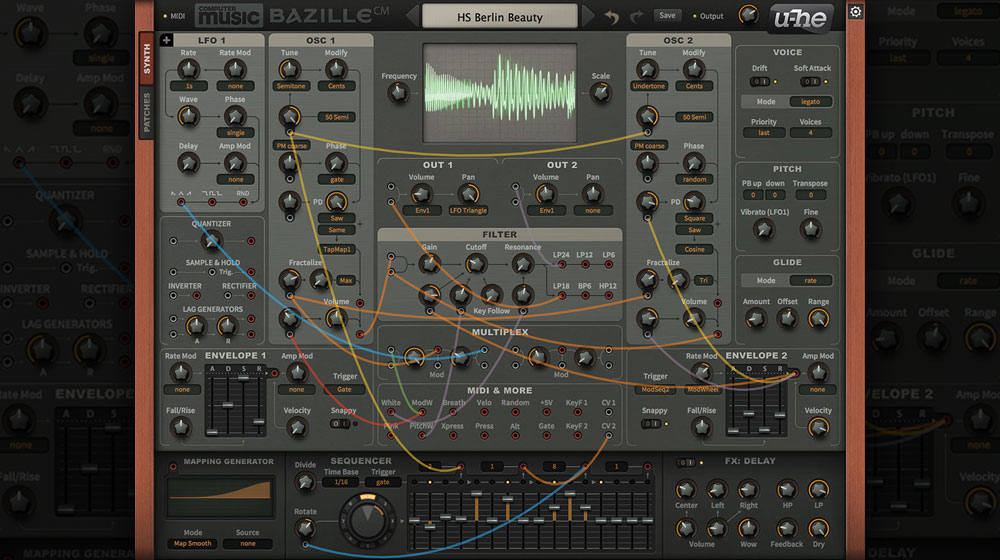Click the HS Berlin Beauty preset name
This screenshot has width=1000, height=560.
499,17
